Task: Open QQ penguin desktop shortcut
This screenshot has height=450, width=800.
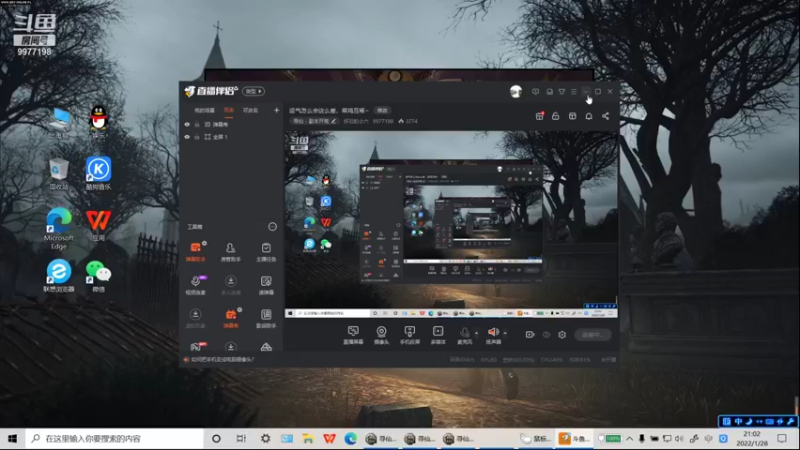Action: coord(98,122)
